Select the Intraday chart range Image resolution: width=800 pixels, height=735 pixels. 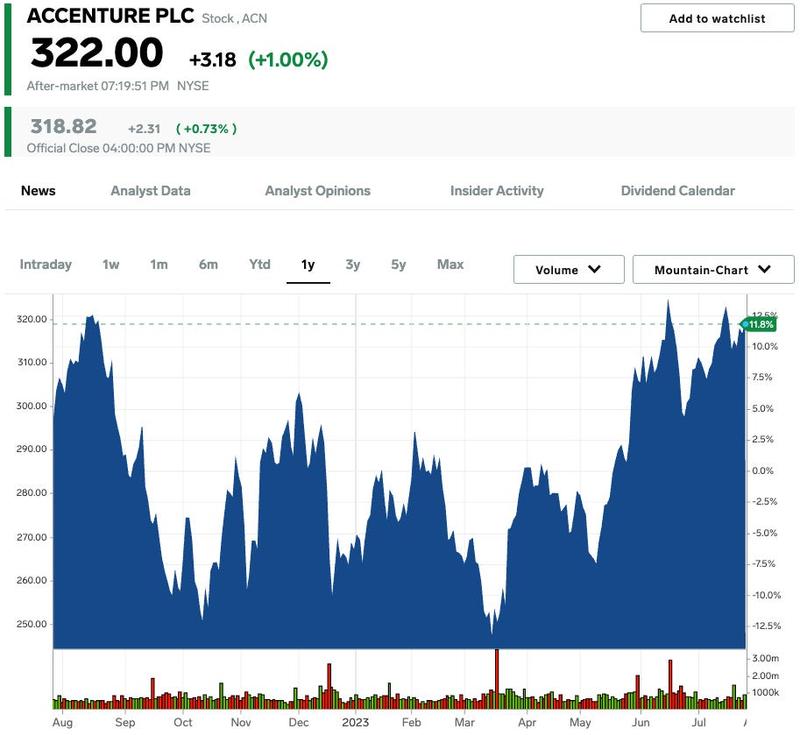(45, 264)
